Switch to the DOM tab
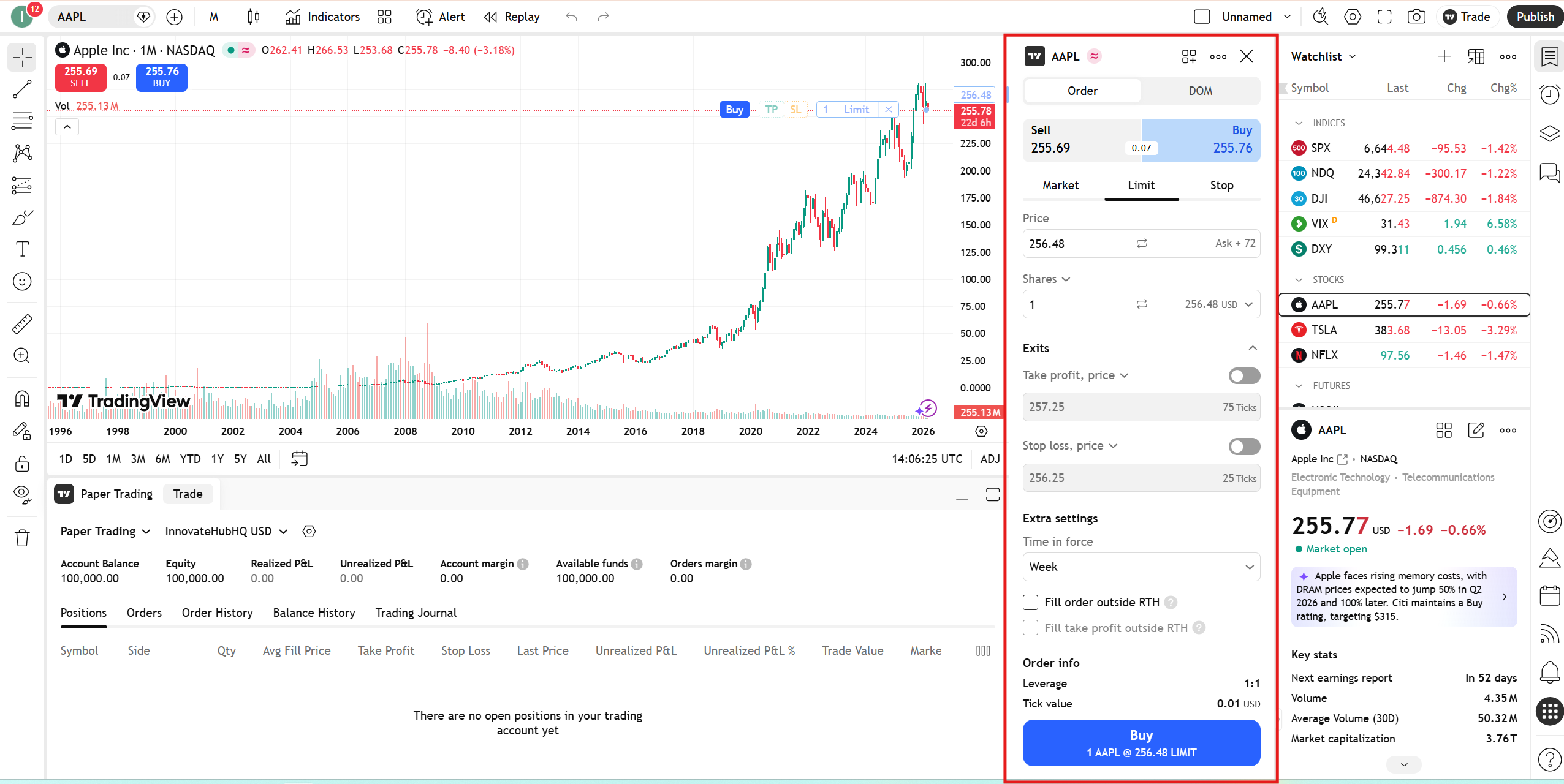The image size is (1564, 784). [1200, 90]
